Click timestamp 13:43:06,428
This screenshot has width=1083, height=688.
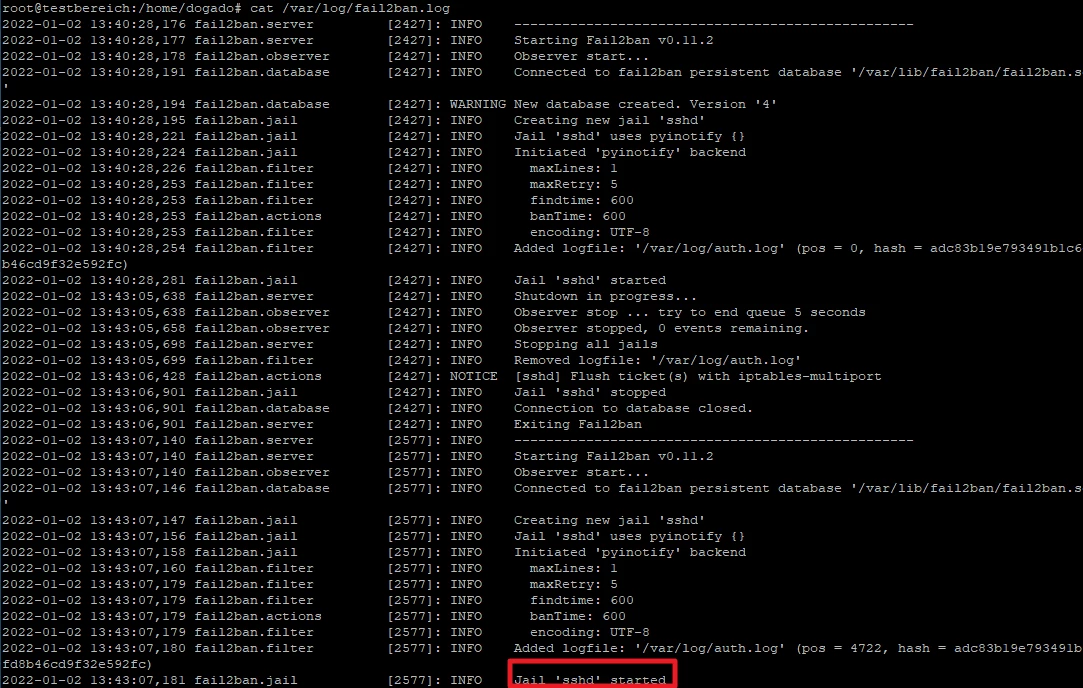click(x=137, y=376)
